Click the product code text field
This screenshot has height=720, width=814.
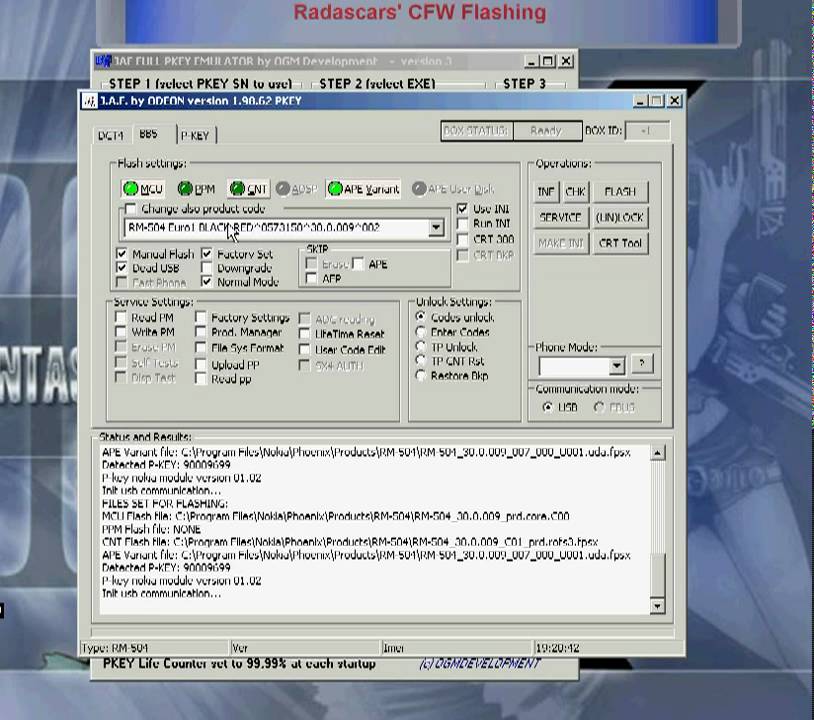point(277,227)
